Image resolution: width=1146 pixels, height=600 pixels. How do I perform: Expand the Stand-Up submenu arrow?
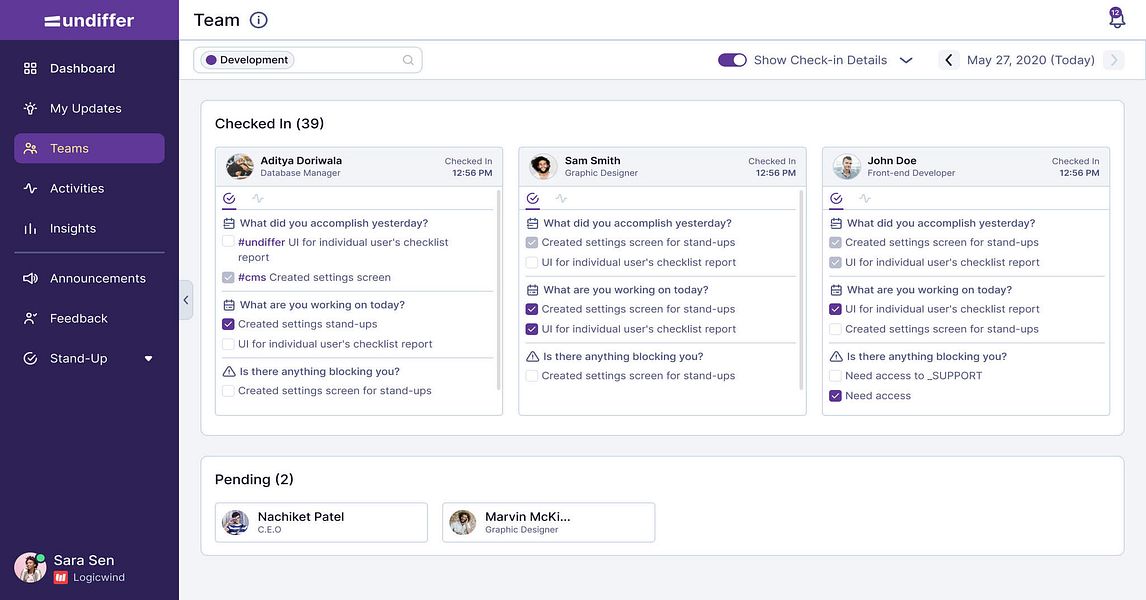(x=148, y=359)
